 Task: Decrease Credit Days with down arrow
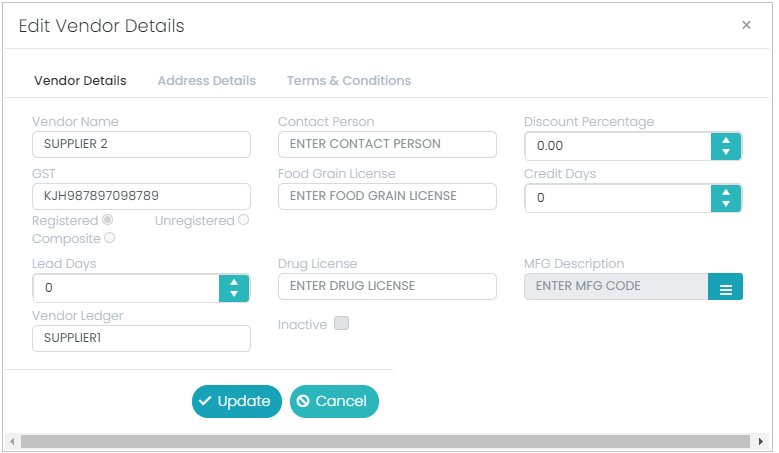click(726, 204)
